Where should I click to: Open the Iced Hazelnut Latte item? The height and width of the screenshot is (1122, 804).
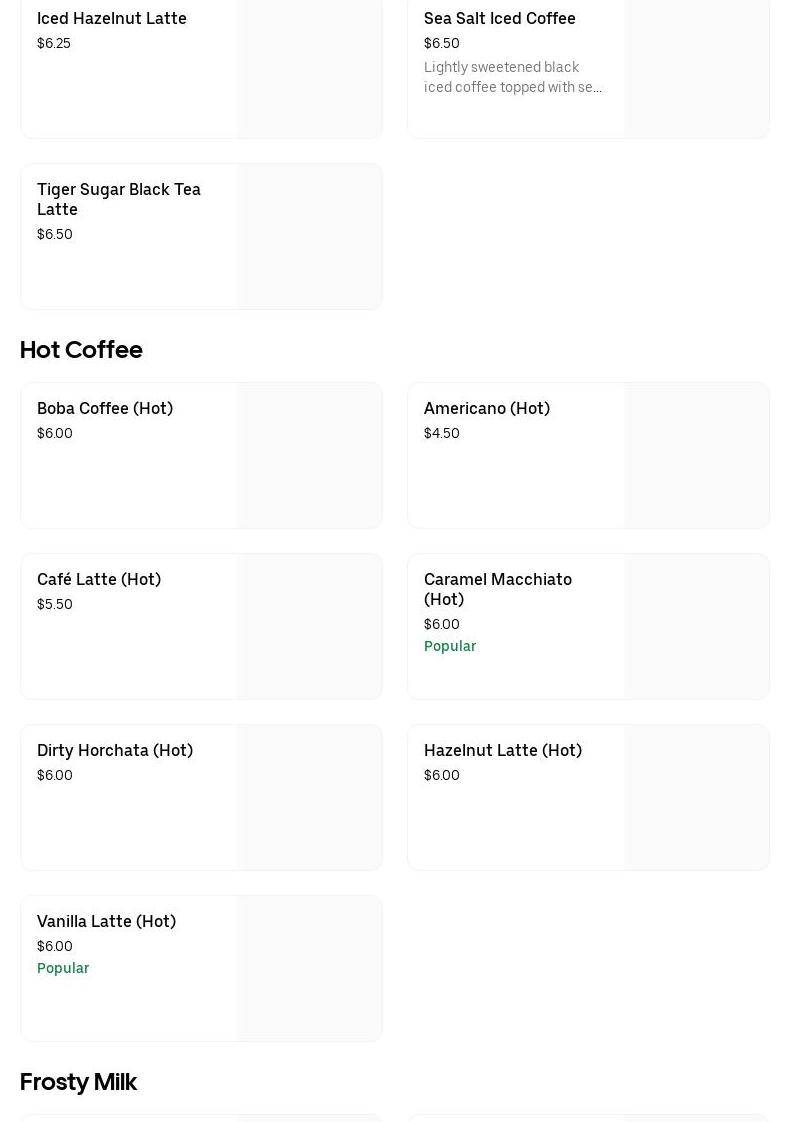click(x=112, y=19)
